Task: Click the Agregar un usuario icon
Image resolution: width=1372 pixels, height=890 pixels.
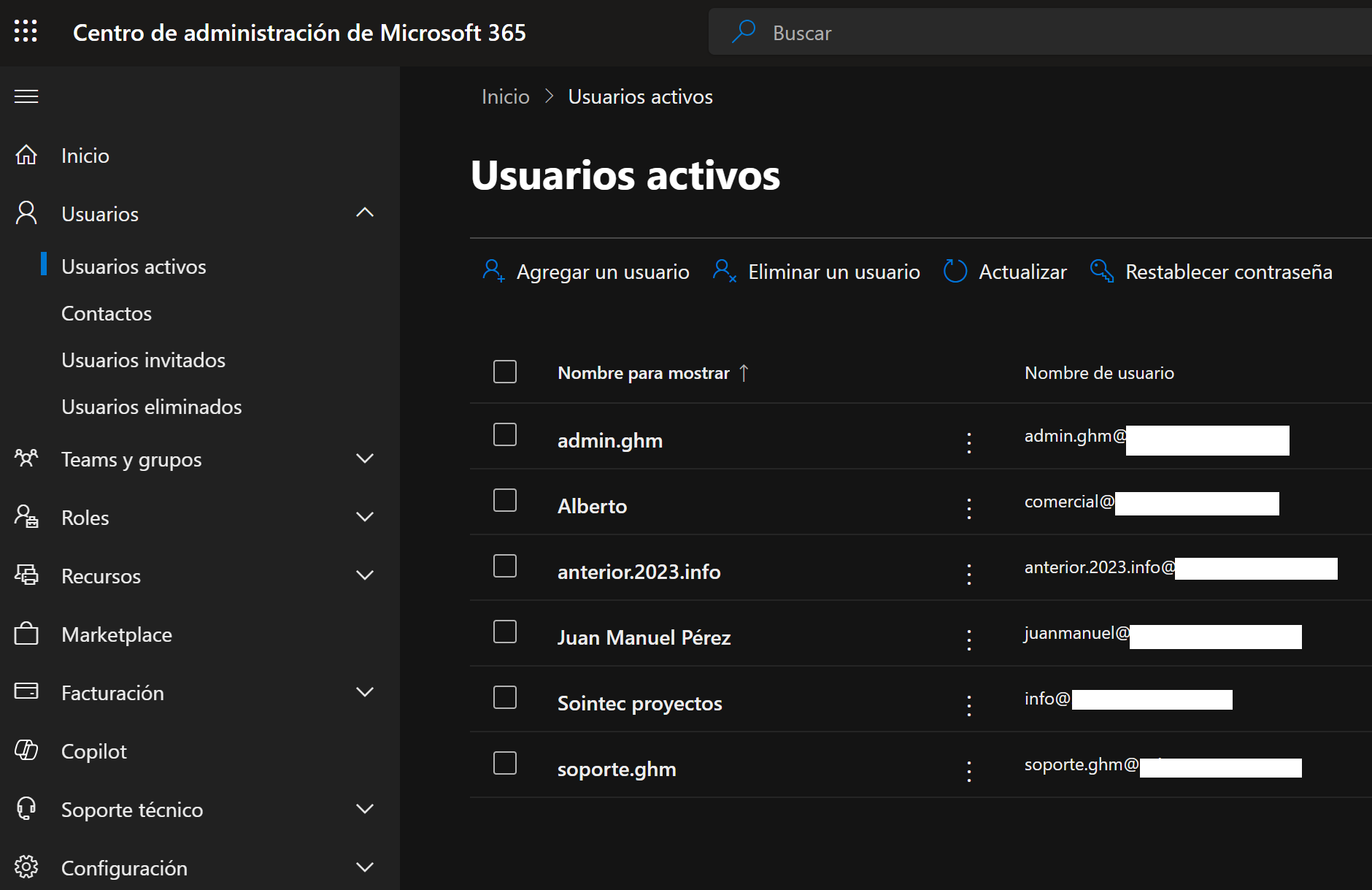Action: (x=493, y=272)
